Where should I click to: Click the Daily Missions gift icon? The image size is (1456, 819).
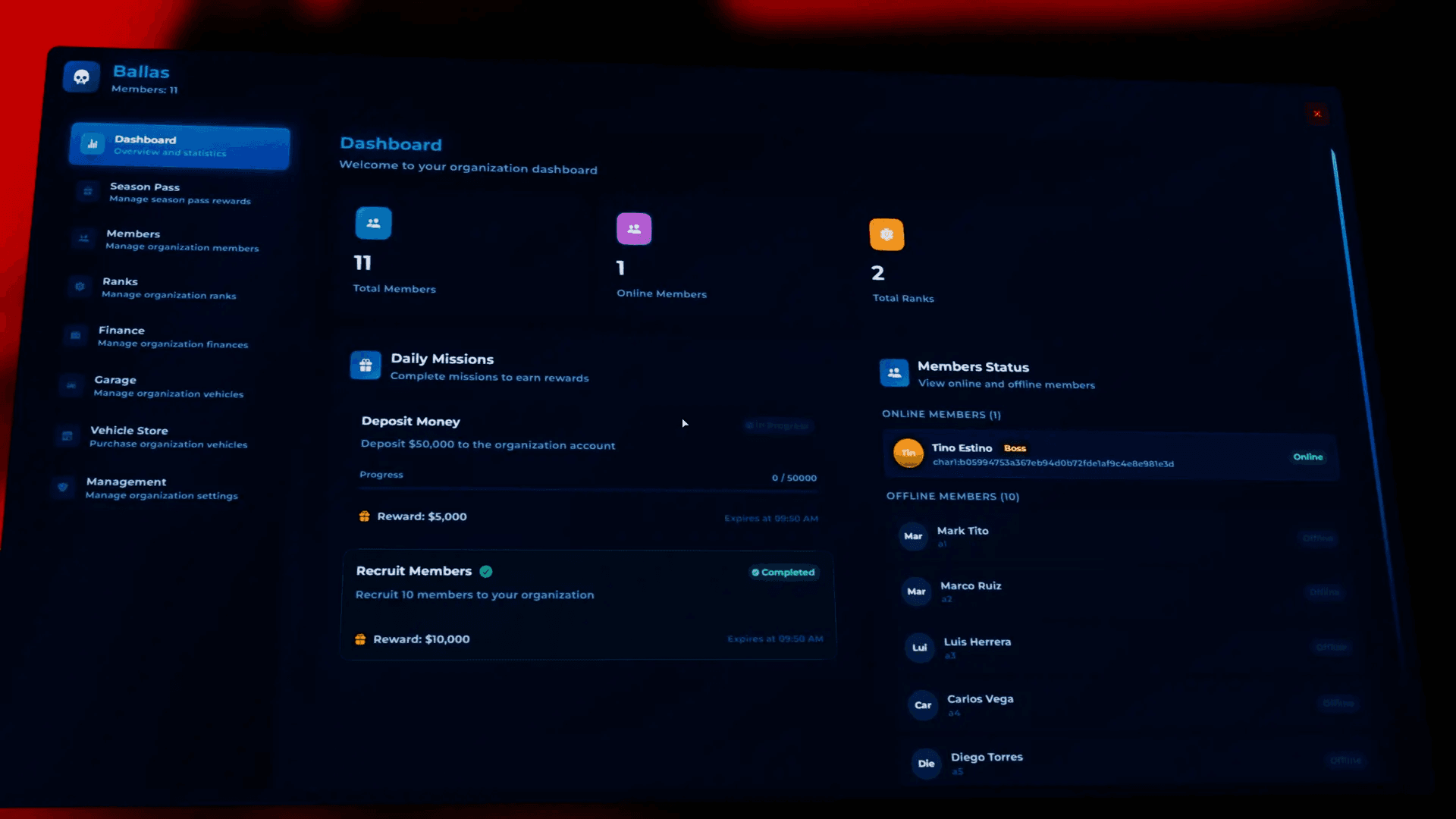click(366, 366)
